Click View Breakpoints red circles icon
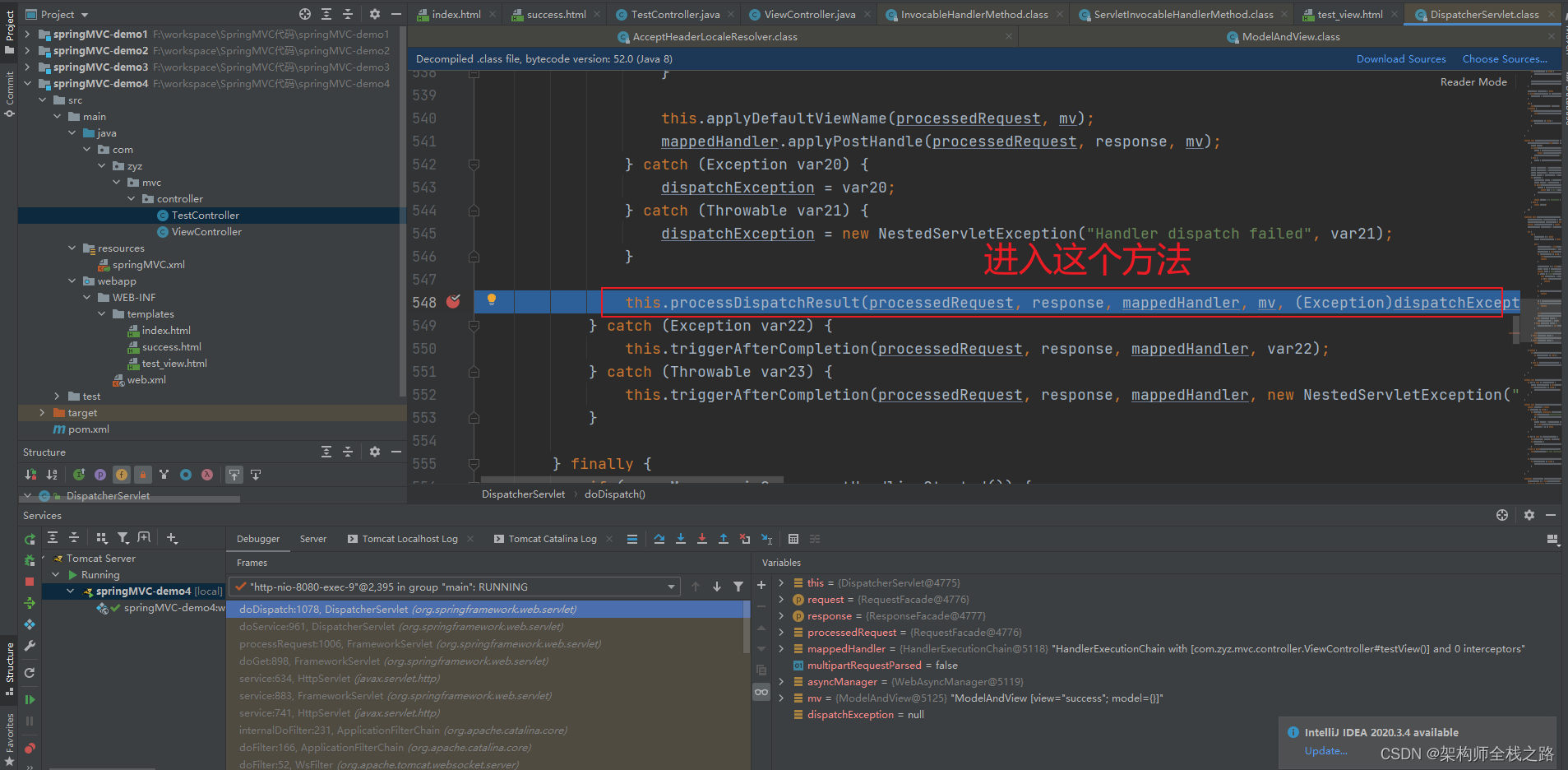 pos(30,748)
